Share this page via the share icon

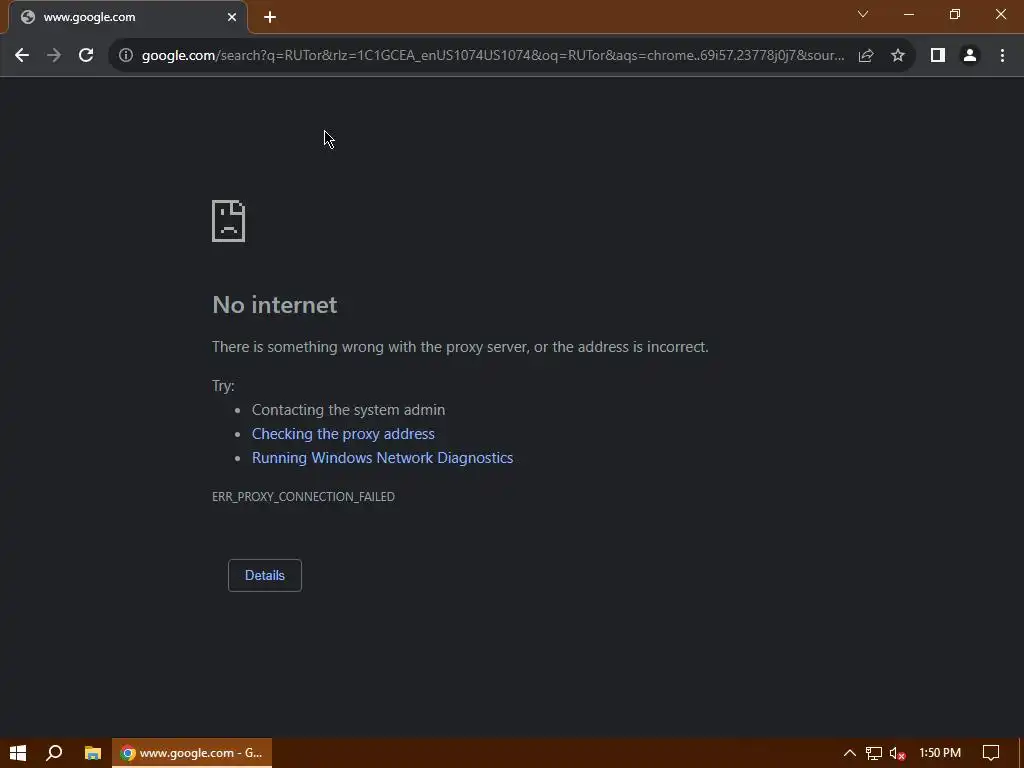[866, 56]
